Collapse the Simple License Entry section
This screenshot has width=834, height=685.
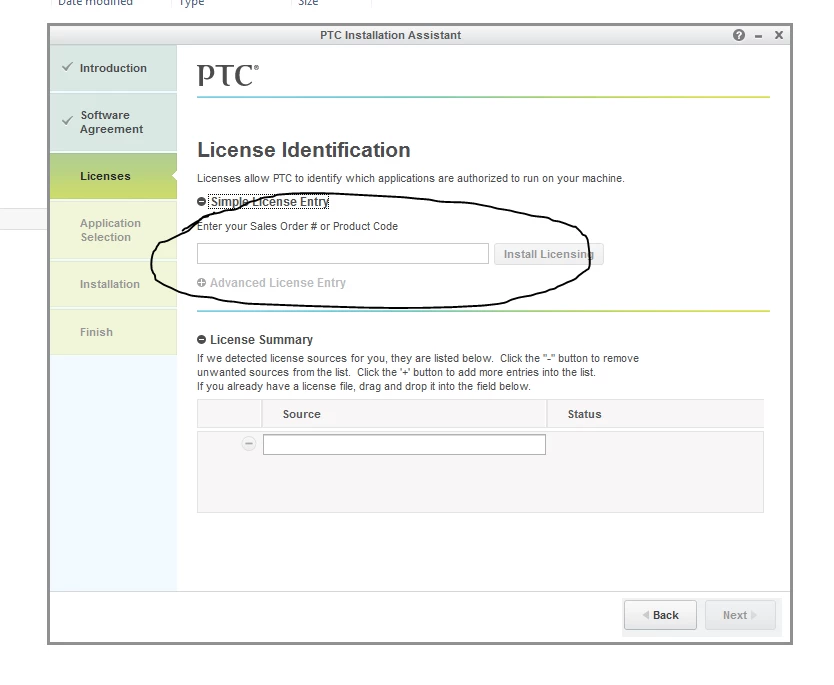point(201,202)
